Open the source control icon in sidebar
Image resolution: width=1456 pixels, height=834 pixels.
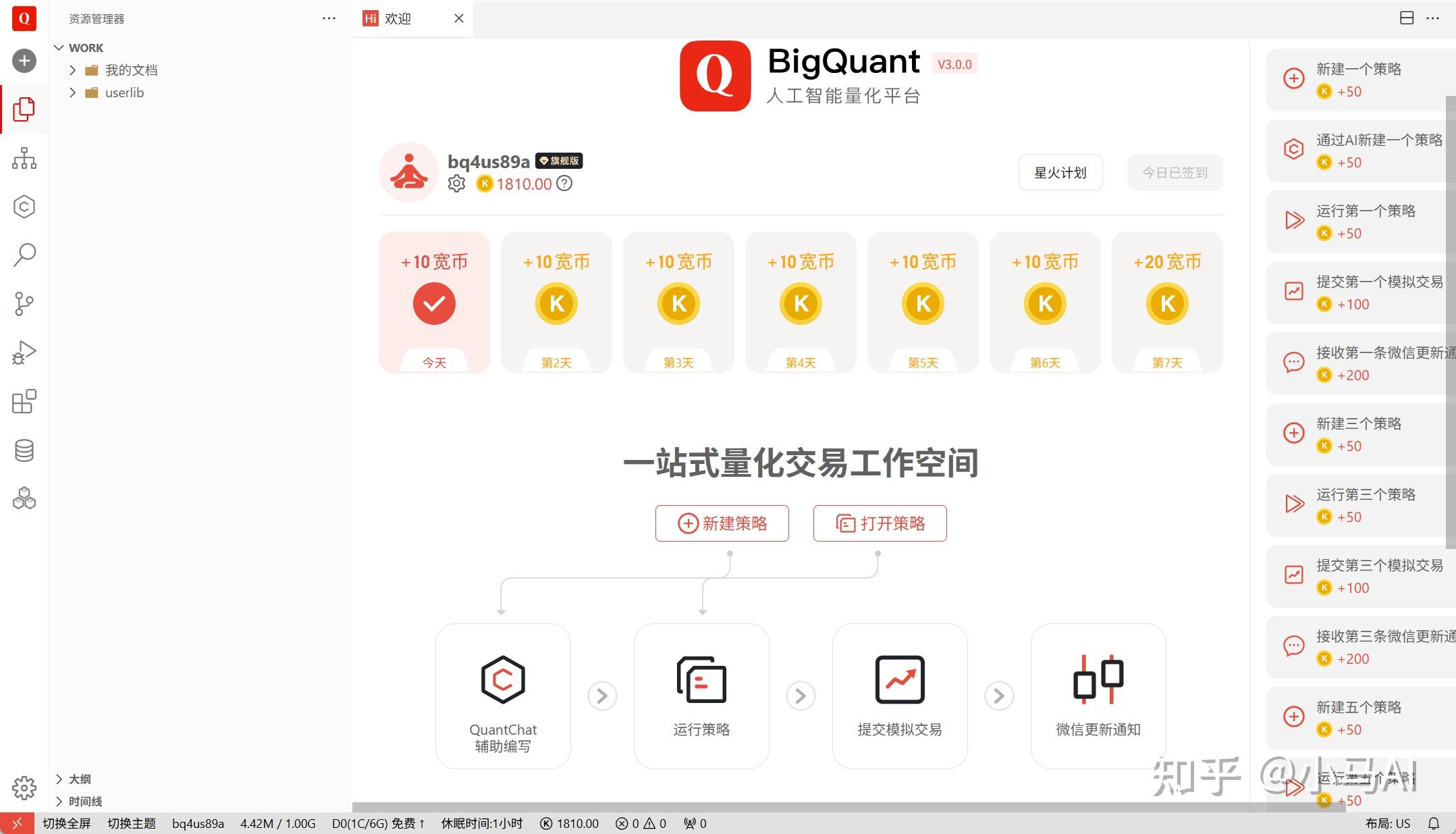(x=24, y=304)
